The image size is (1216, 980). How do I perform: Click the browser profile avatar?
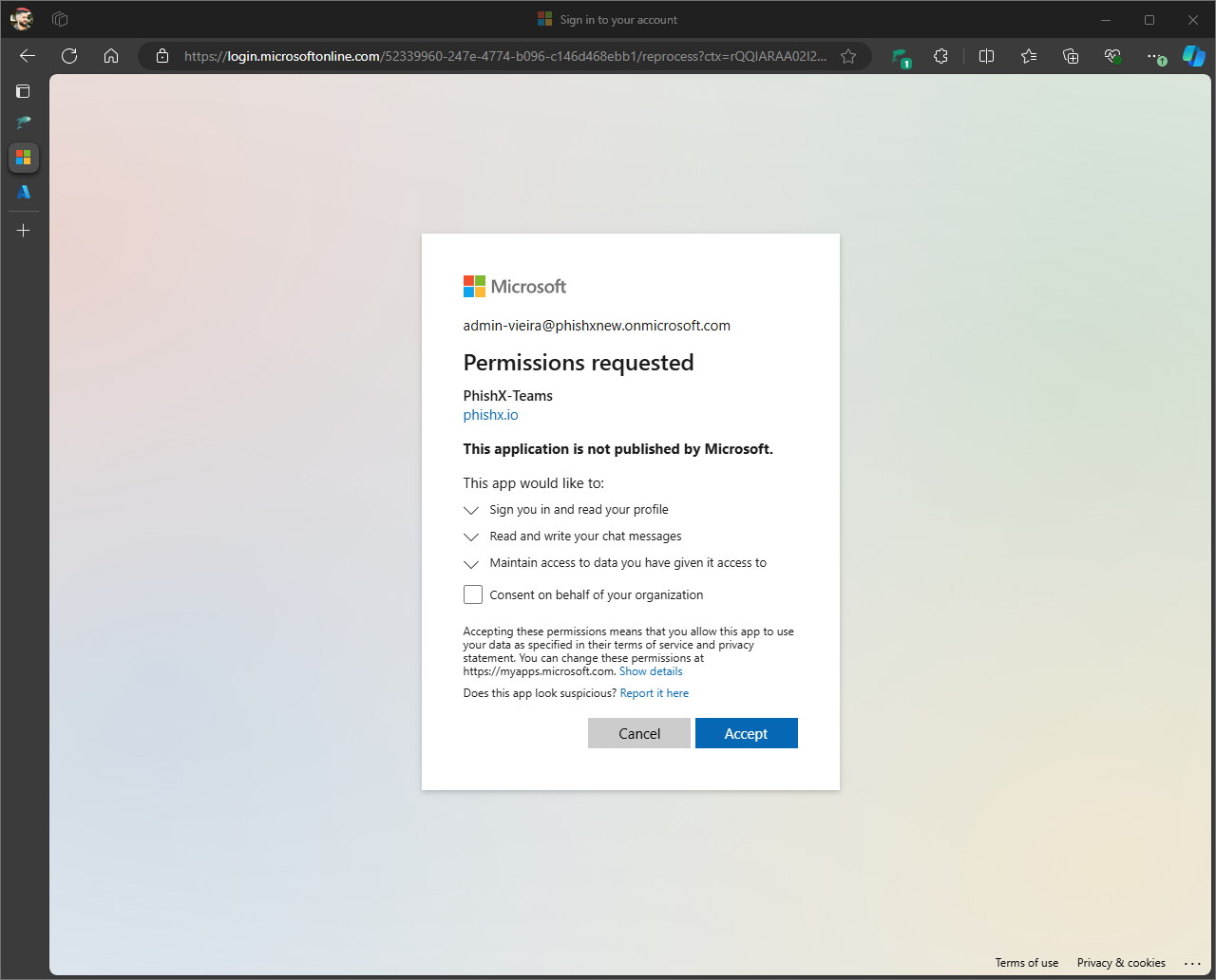(x=22, y=19)
